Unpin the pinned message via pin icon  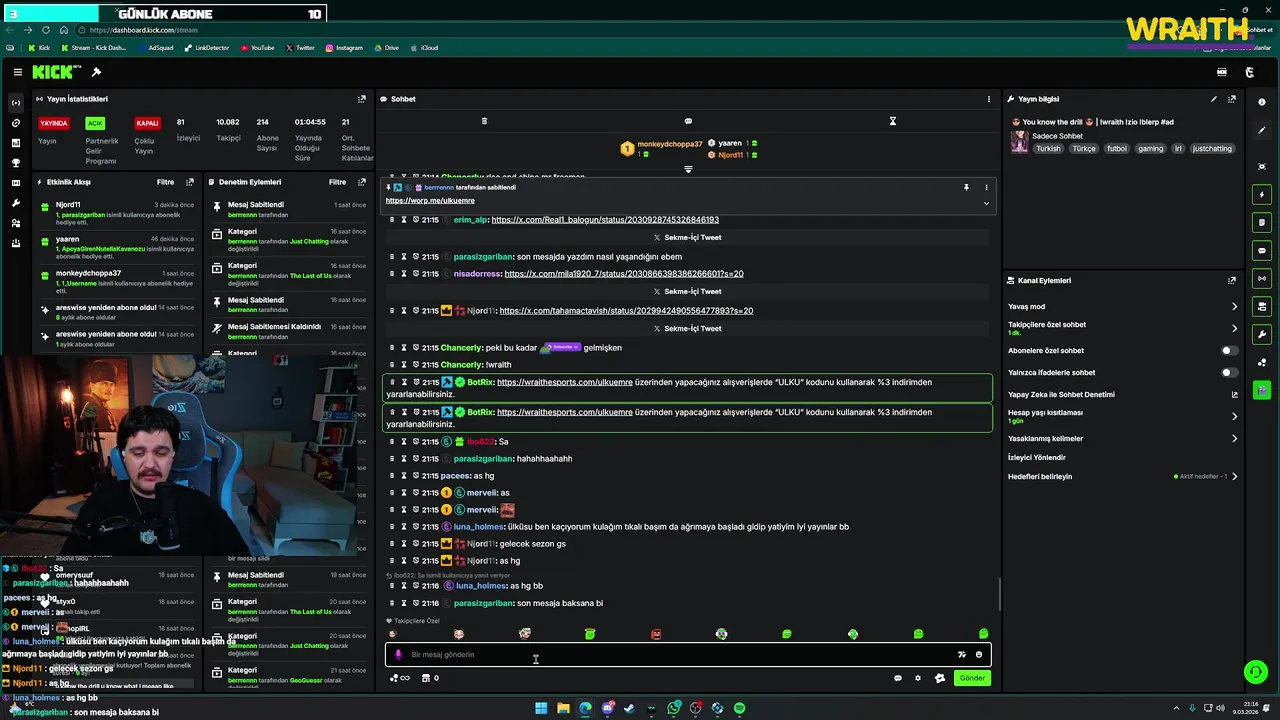[x=966, y=187]
